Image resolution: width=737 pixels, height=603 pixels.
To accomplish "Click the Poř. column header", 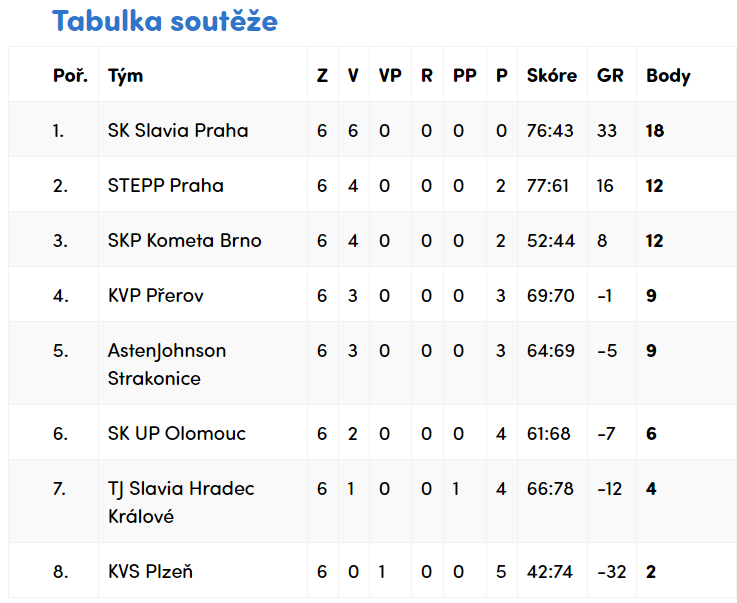I will click(x=71, y=75).
